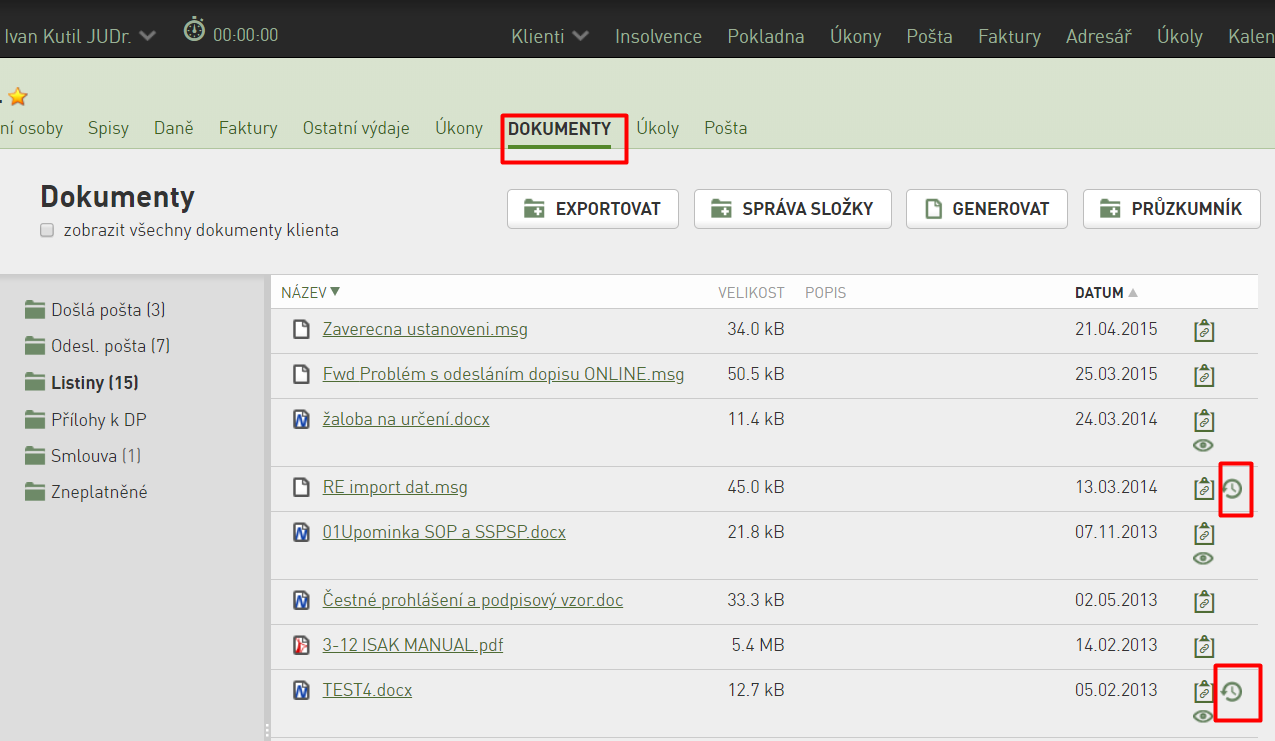Click clipboard icon for 3-12 ISAK MANUAL.pdf row

(x=1204, y=646)
